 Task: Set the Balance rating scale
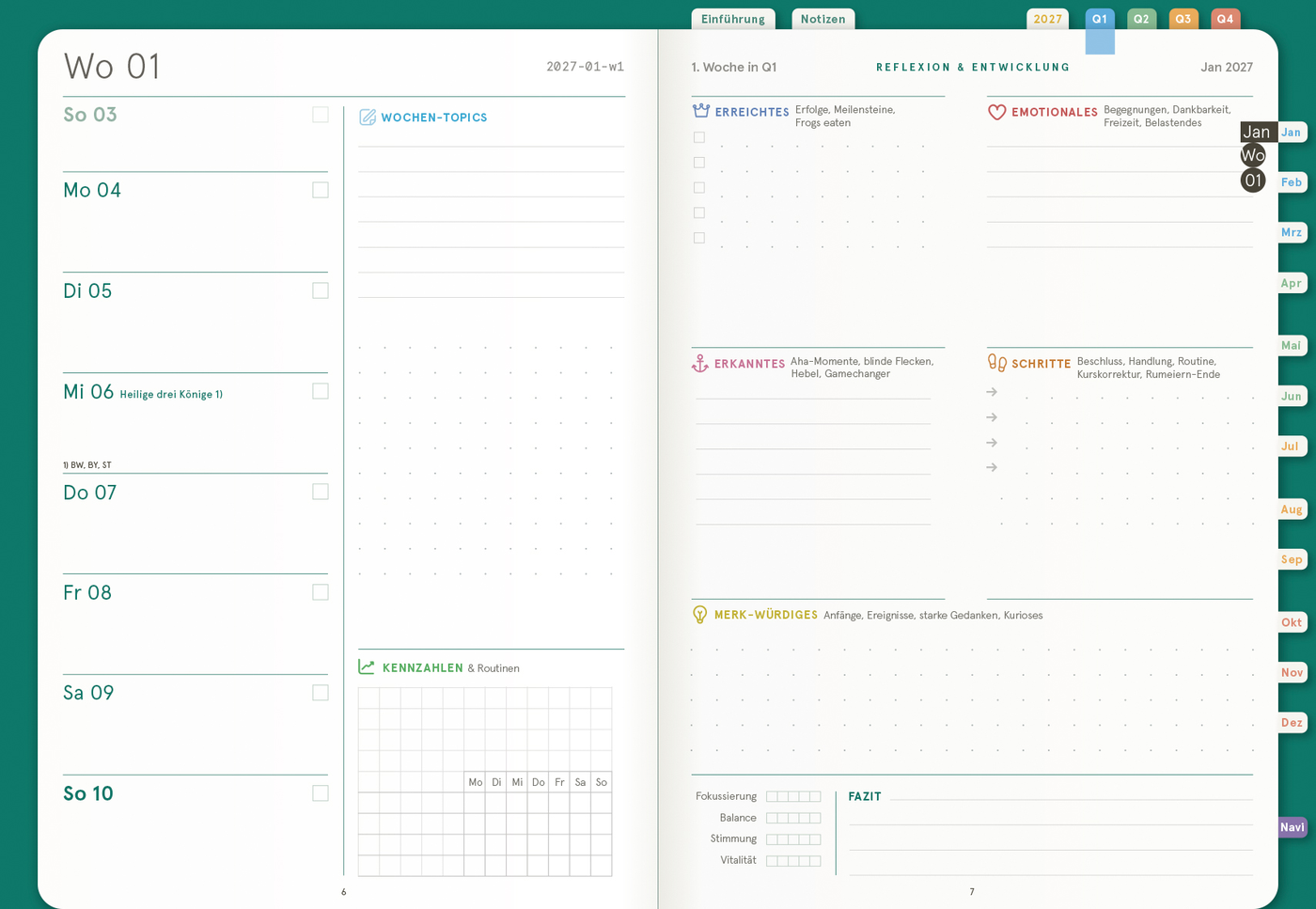click(x=793, y=818)
